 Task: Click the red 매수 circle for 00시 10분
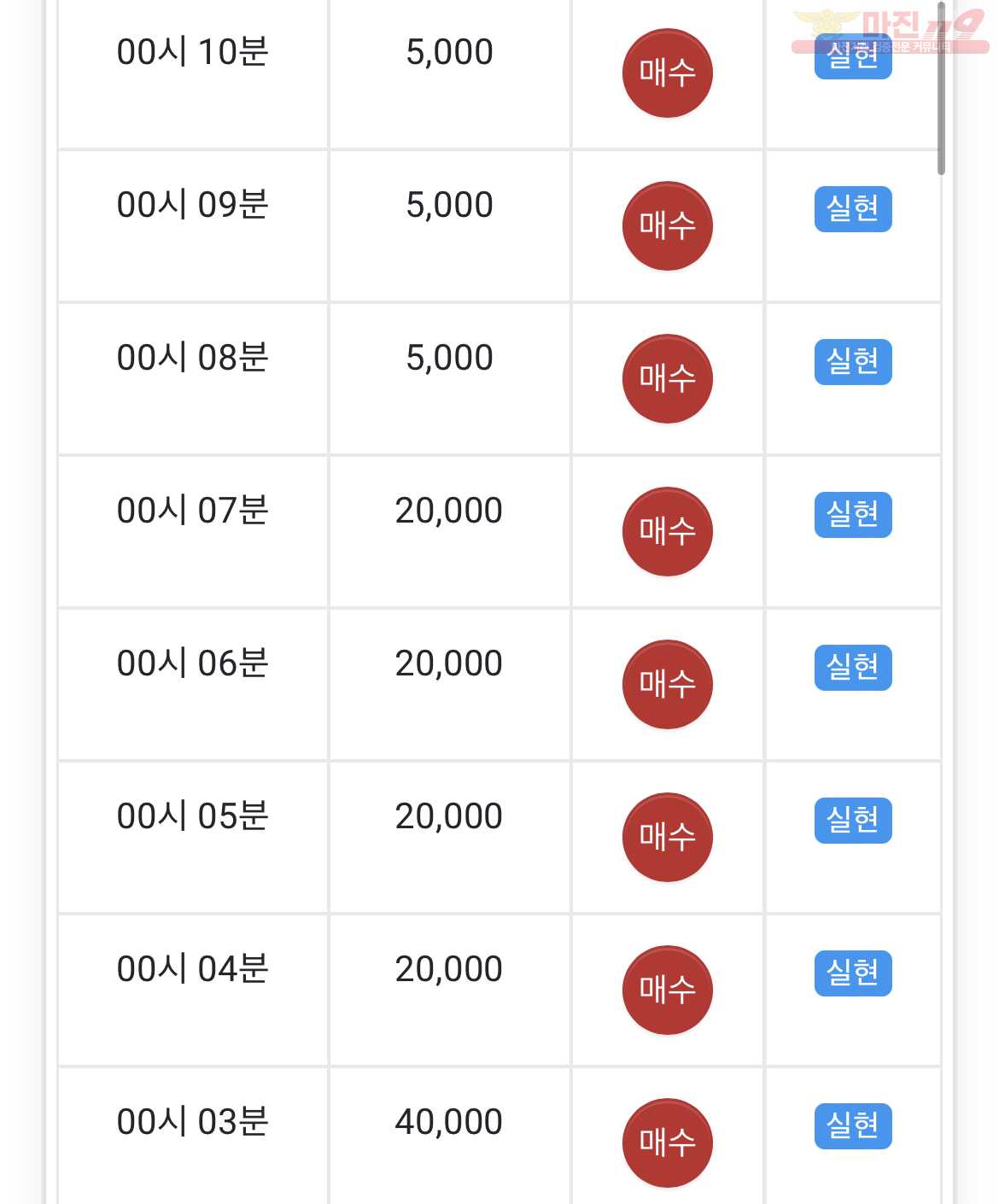click(x=667, y=73)
